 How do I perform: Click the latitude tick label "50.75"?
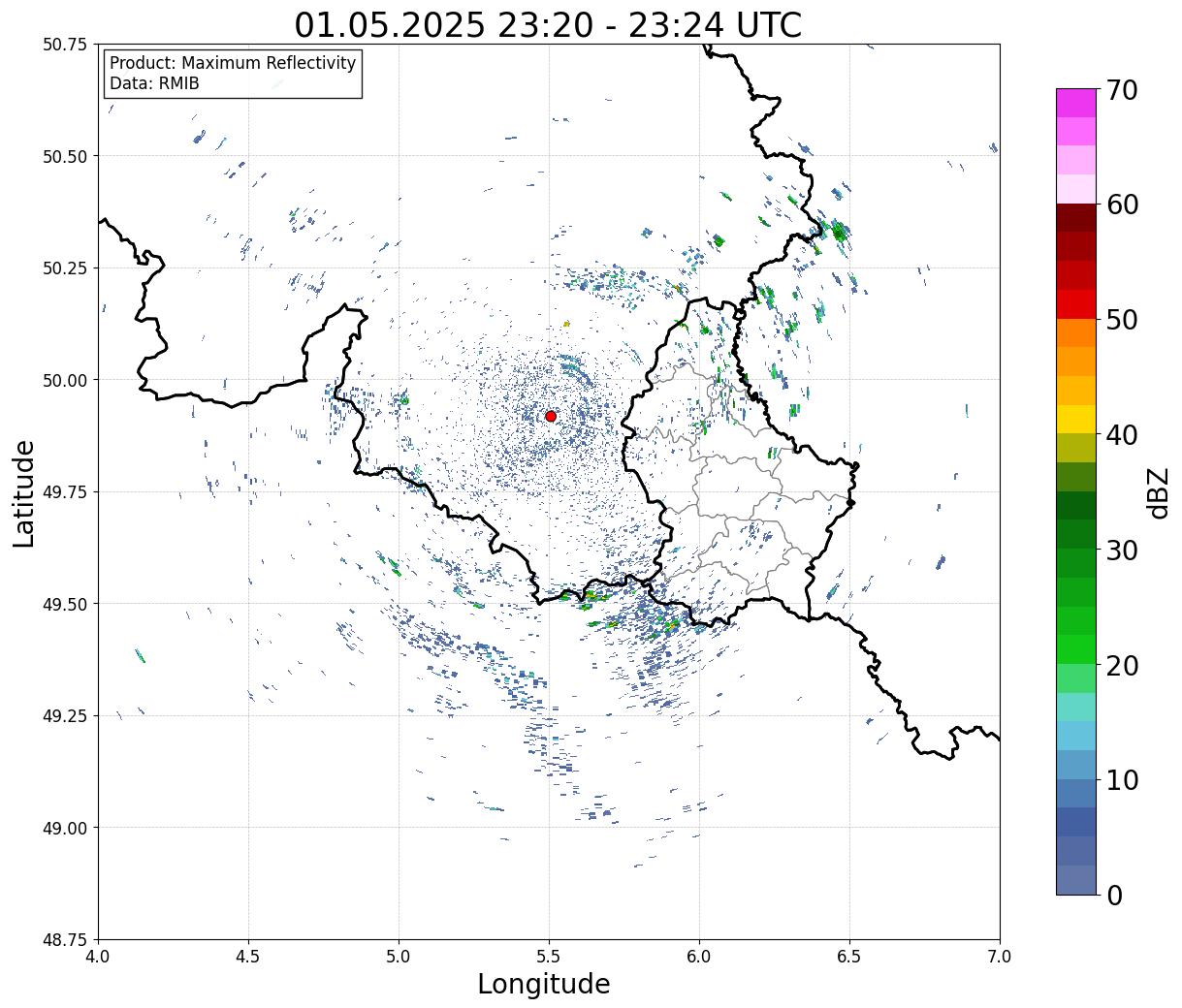pos(65,45)
